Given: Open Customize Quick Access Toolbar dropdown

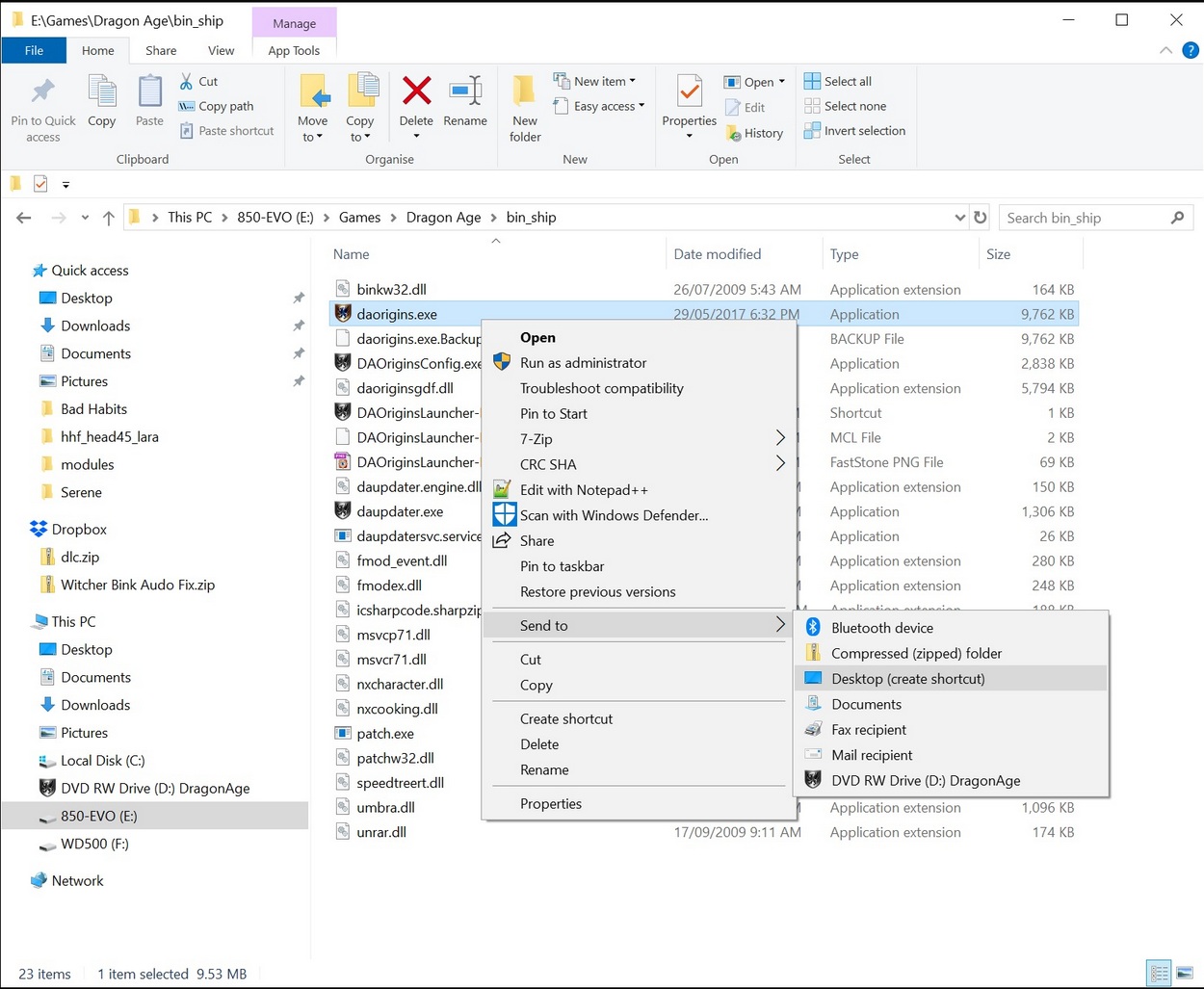Looking at the screenshot, I should 65,184.
